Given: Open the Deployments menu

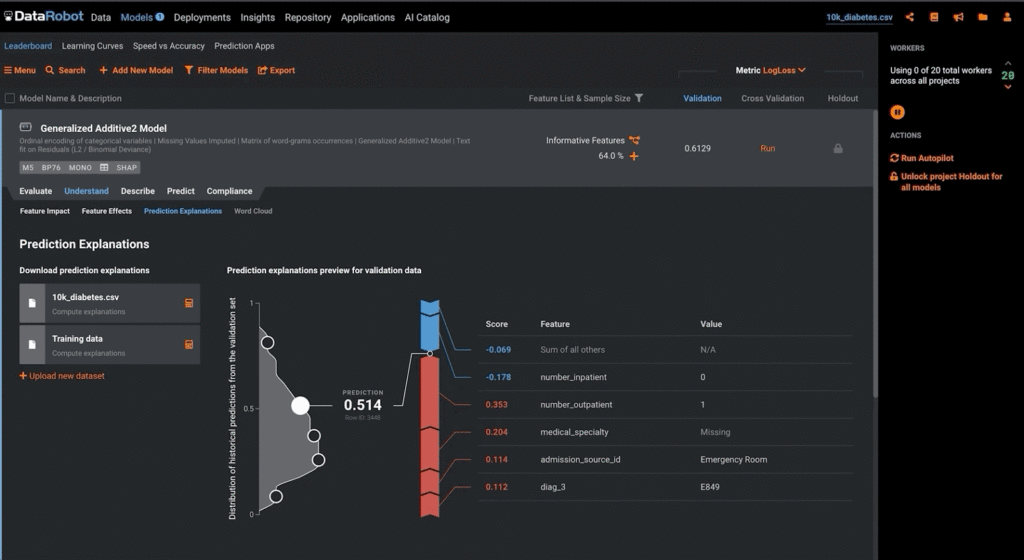Looking at the screenshot, I should [x=202, y=17].
